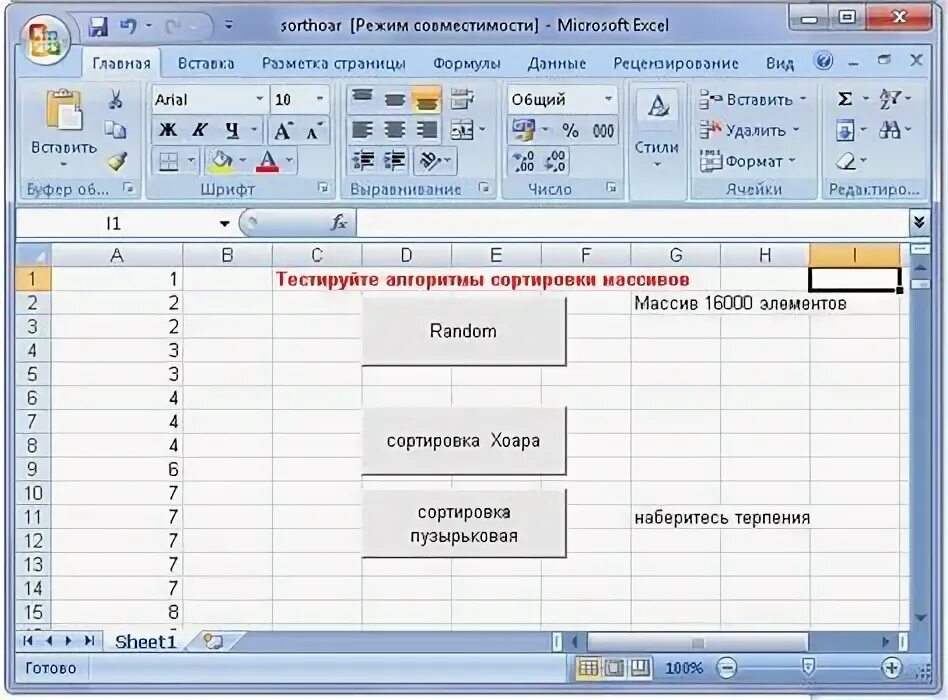Screen dimensions: 948x700
Task: Switch to Normal view in status bar
Action: pos(588,668)
